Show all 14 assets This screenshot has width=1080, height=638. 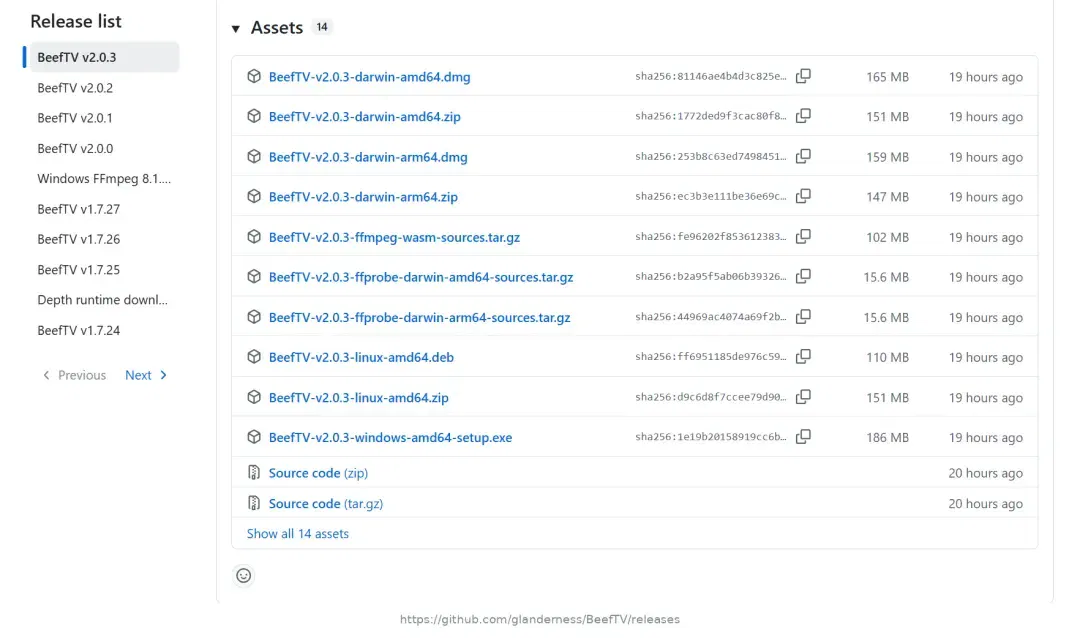pos(298,533)
